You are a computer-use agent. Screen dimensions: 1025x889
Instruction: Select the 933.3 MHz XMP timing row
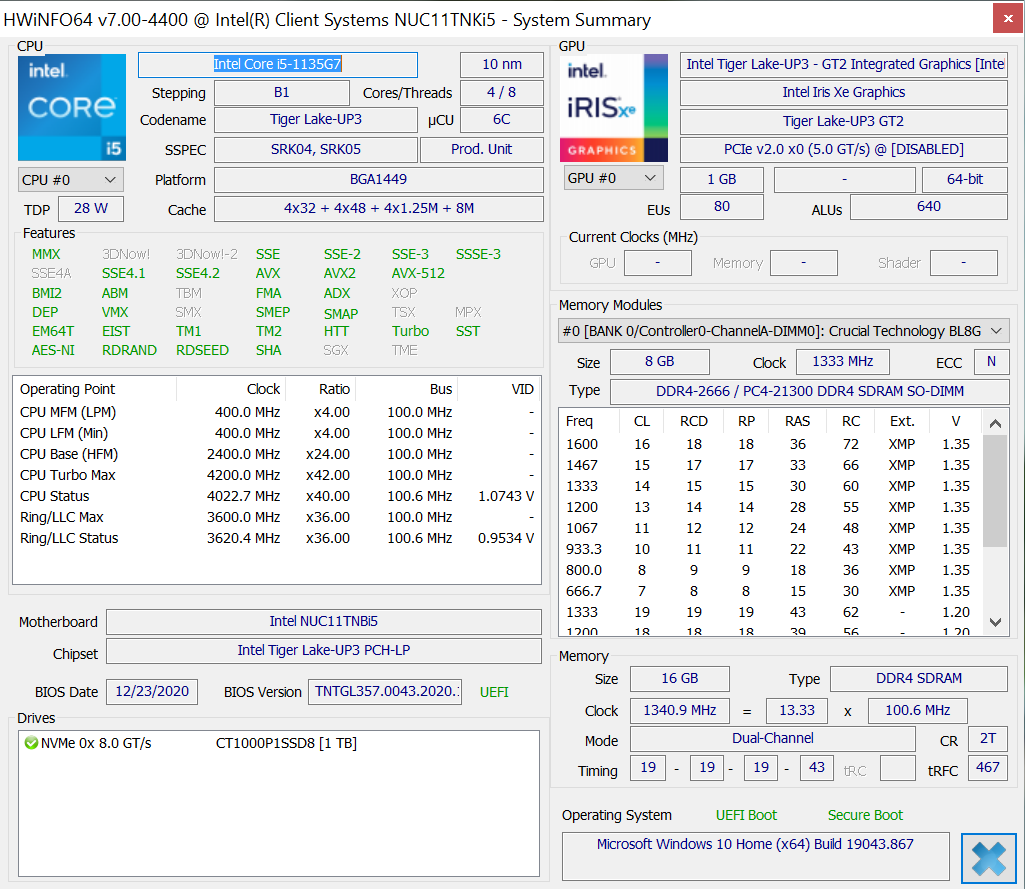pyautogui.click(x=771, y=549)
